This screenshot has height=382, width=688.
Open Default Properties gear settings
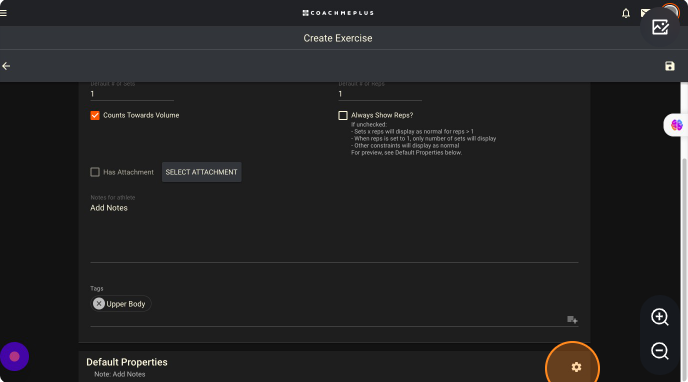coord(576,367)
